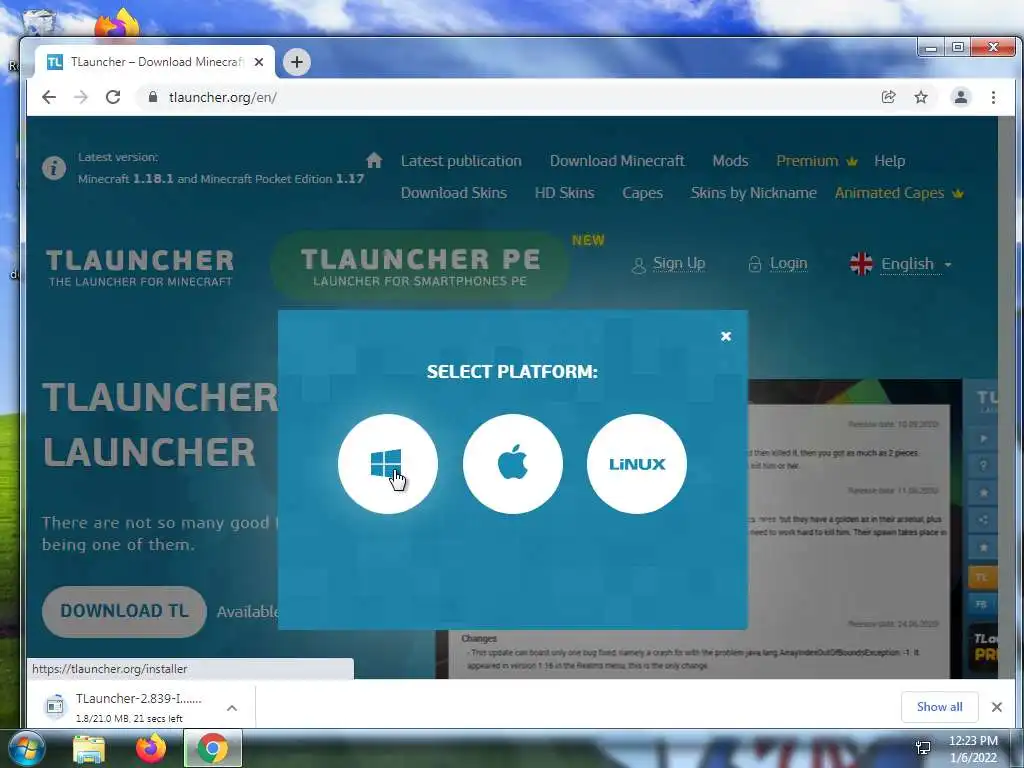
Task: Choose the Windows platform icon
Action: pyautogui.click(x=388, y=464)
